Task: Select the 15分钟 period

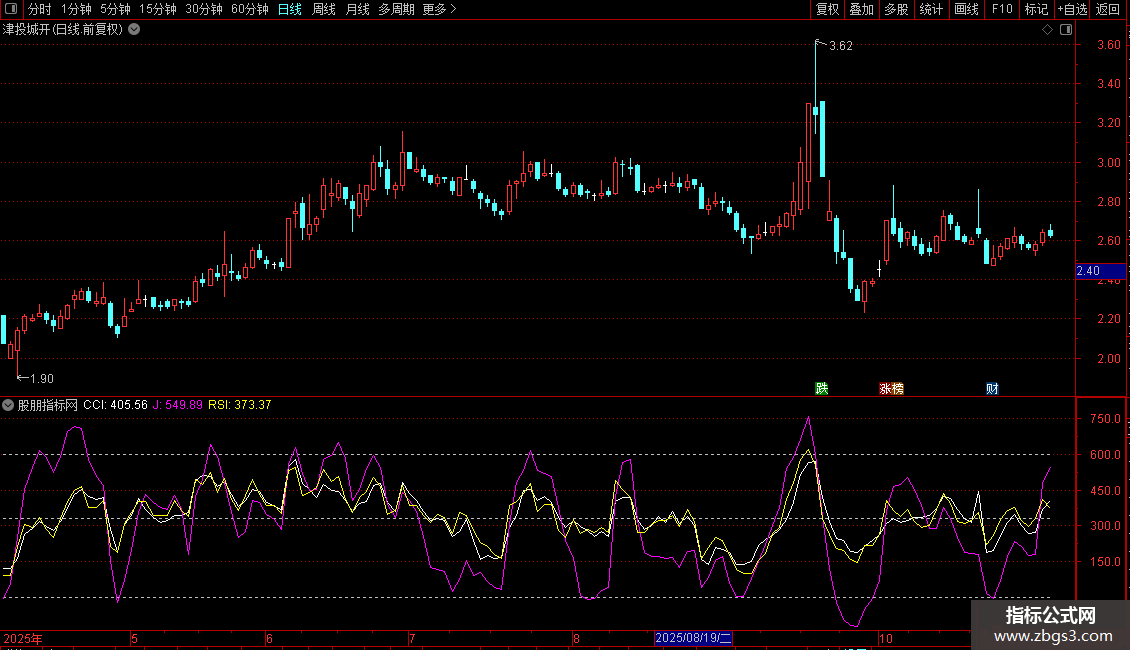Action: pyautogui.click(x=158, y=9)
